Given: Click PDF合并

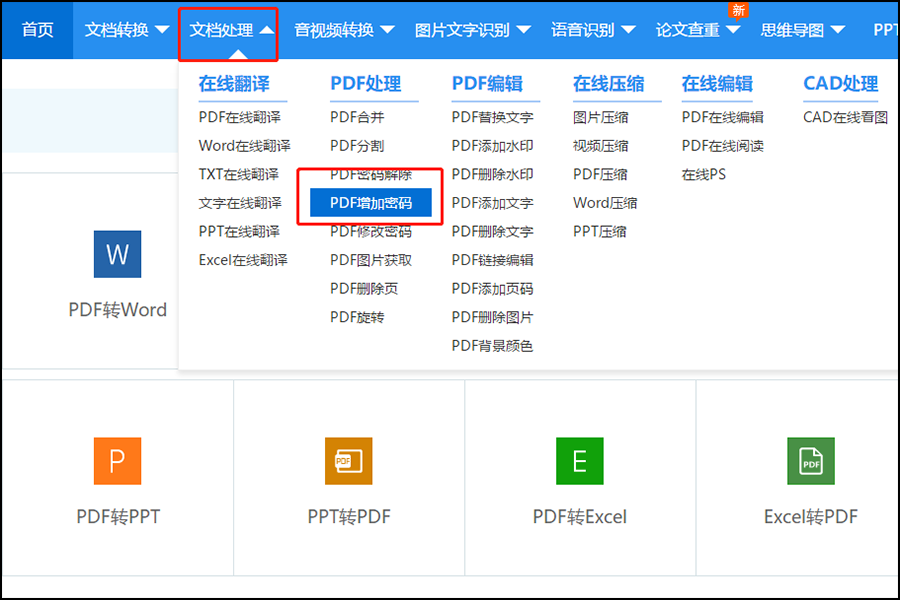Looking at the screenshot, I should (x=357, y=117).
